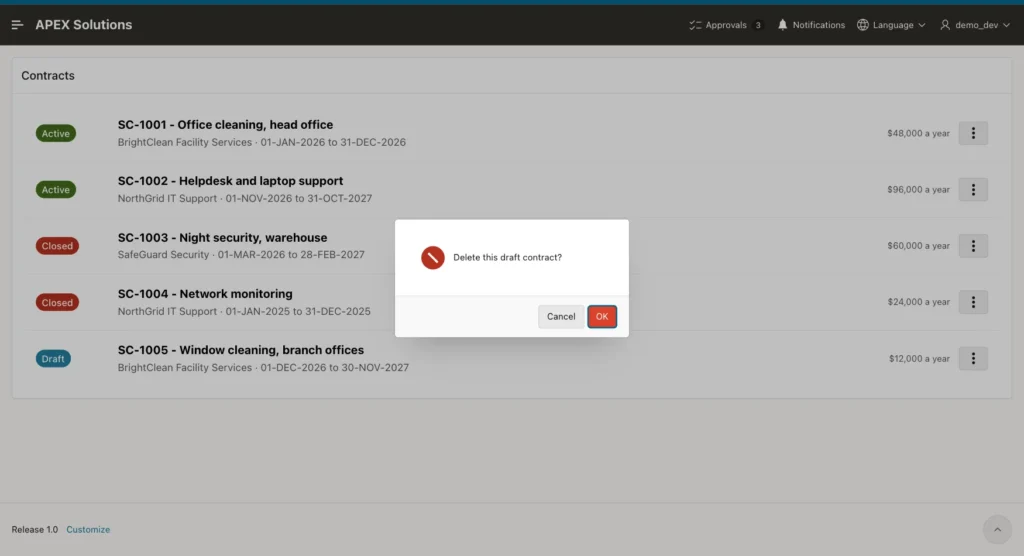Click the Release 1.0 footer text
Screen dimensions: 1024x556
click(35, 529)
